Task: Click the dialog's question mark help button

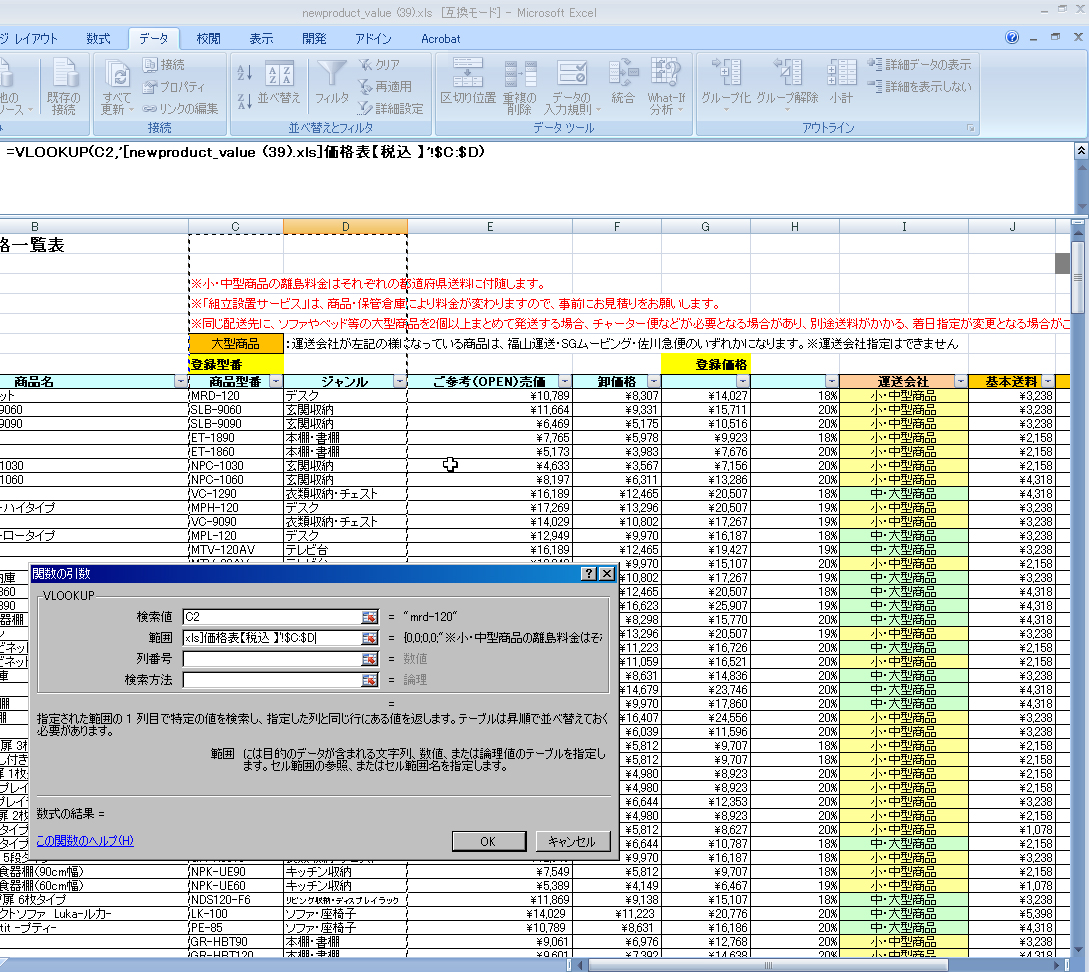Action: [589, 573]
